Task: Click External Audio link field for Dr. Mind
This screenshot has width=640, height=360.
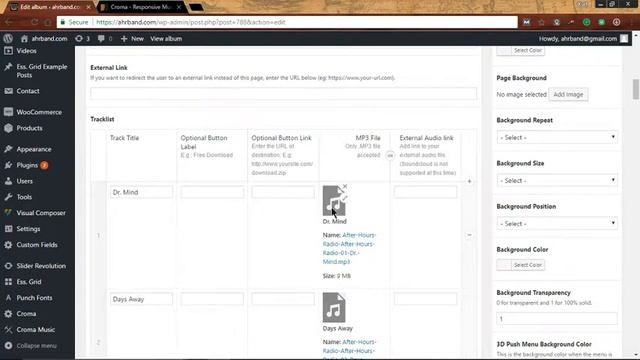Action: 425,192
